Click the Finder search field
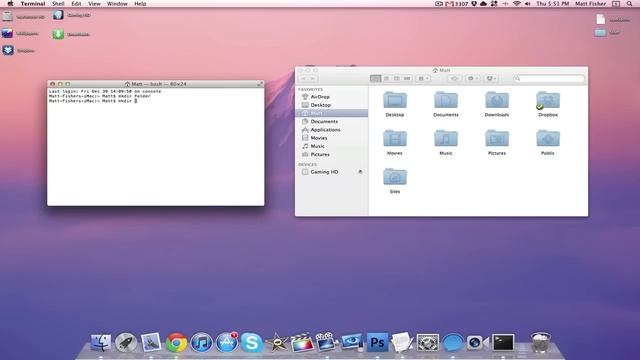Screen dimensions: 640x360 click(549, 78)
